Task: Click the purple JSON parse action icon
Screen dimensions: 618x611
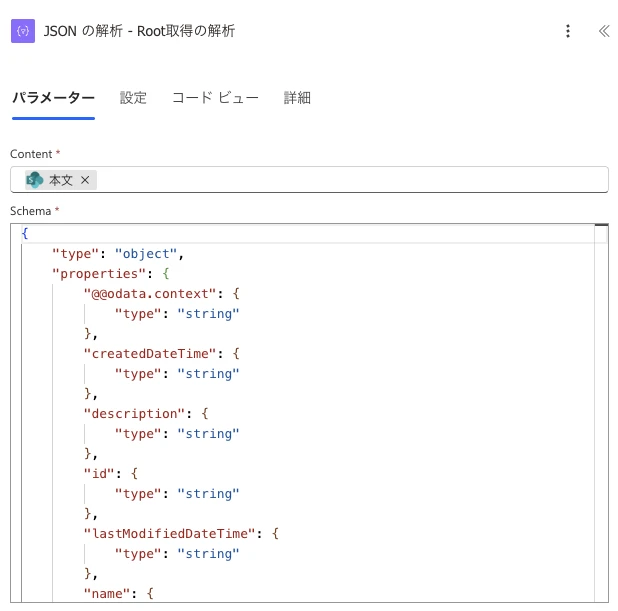Action: 23,31
